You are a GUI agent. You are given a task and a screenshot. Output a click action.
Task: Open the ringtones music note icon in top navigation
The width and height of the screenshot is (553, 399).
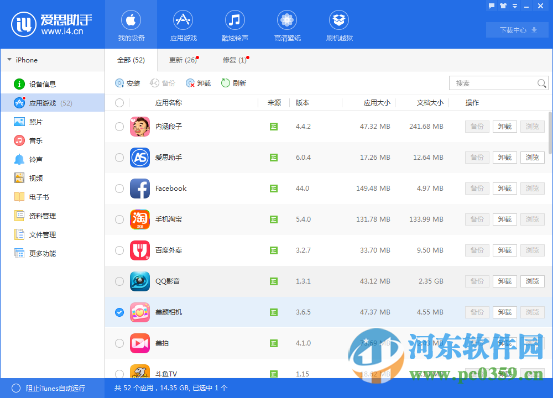click(235, 20)
